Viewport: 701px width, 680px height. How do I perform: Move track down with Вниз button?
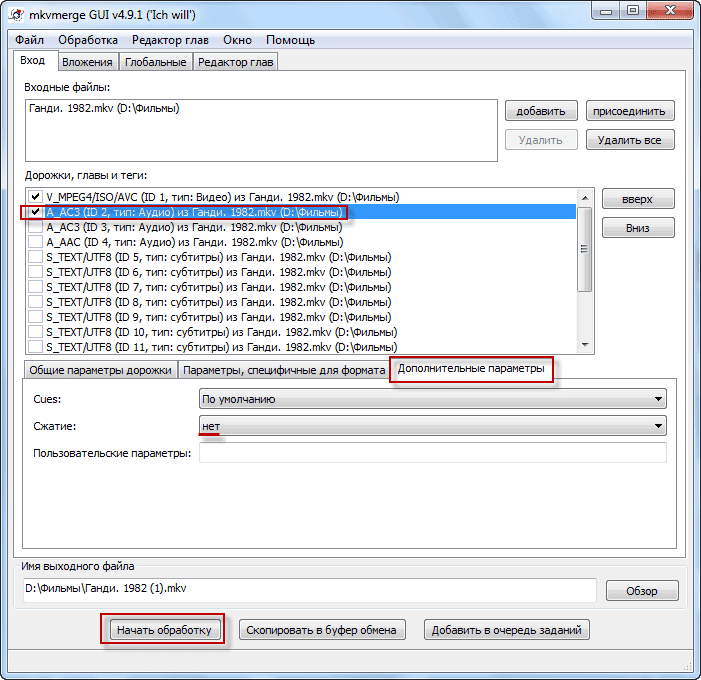(638, 228)
